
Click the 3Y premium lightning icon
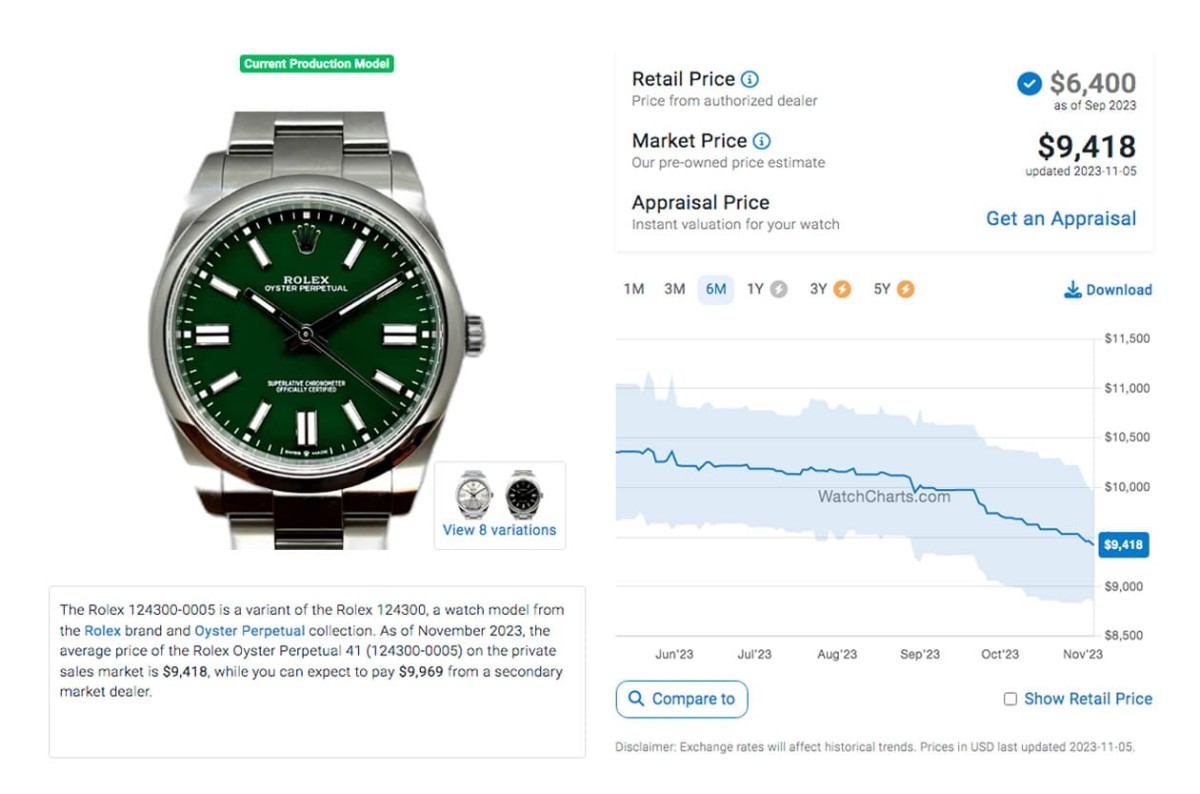pyautogui.click(x=842, y=290)
